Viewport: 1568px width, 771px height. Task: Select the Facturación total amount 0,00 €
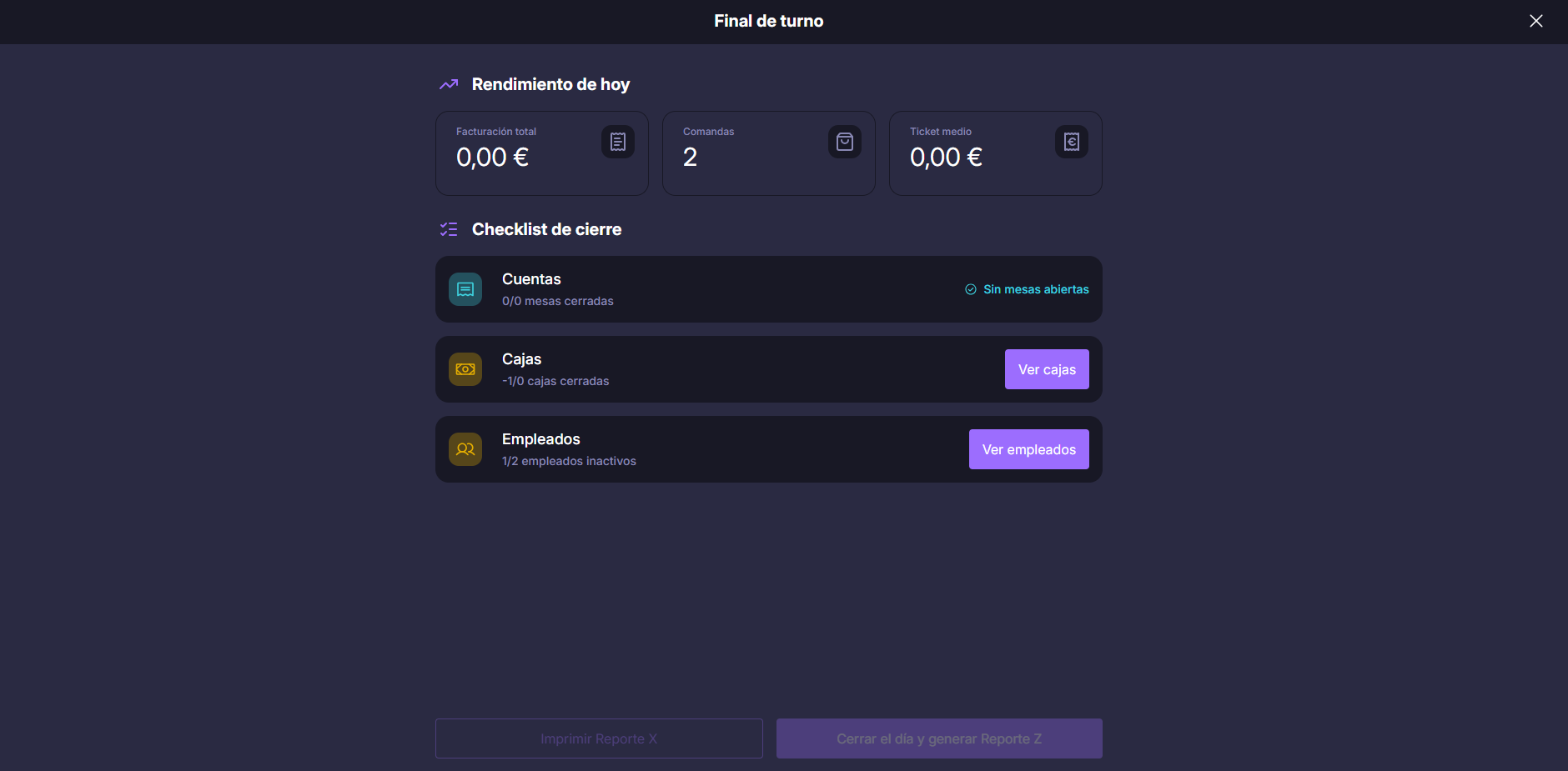492,158
